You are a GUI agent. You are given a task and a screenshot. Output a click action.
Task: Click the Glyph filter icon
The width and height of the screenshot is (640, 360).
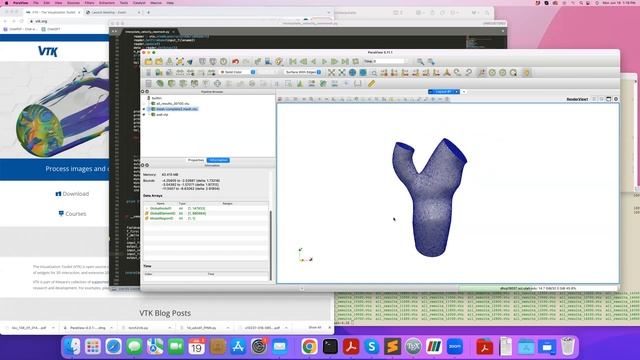[x=218, y=84]
